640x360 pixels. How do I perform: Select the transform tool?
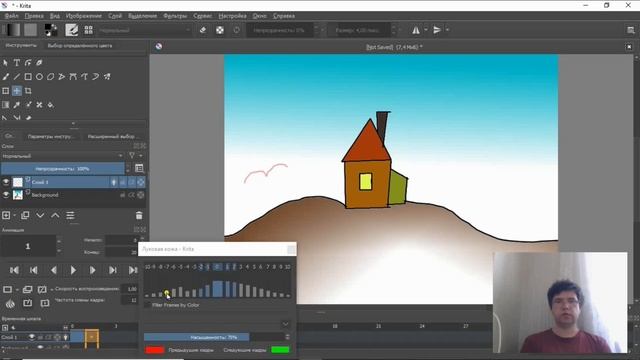[5, 91]
